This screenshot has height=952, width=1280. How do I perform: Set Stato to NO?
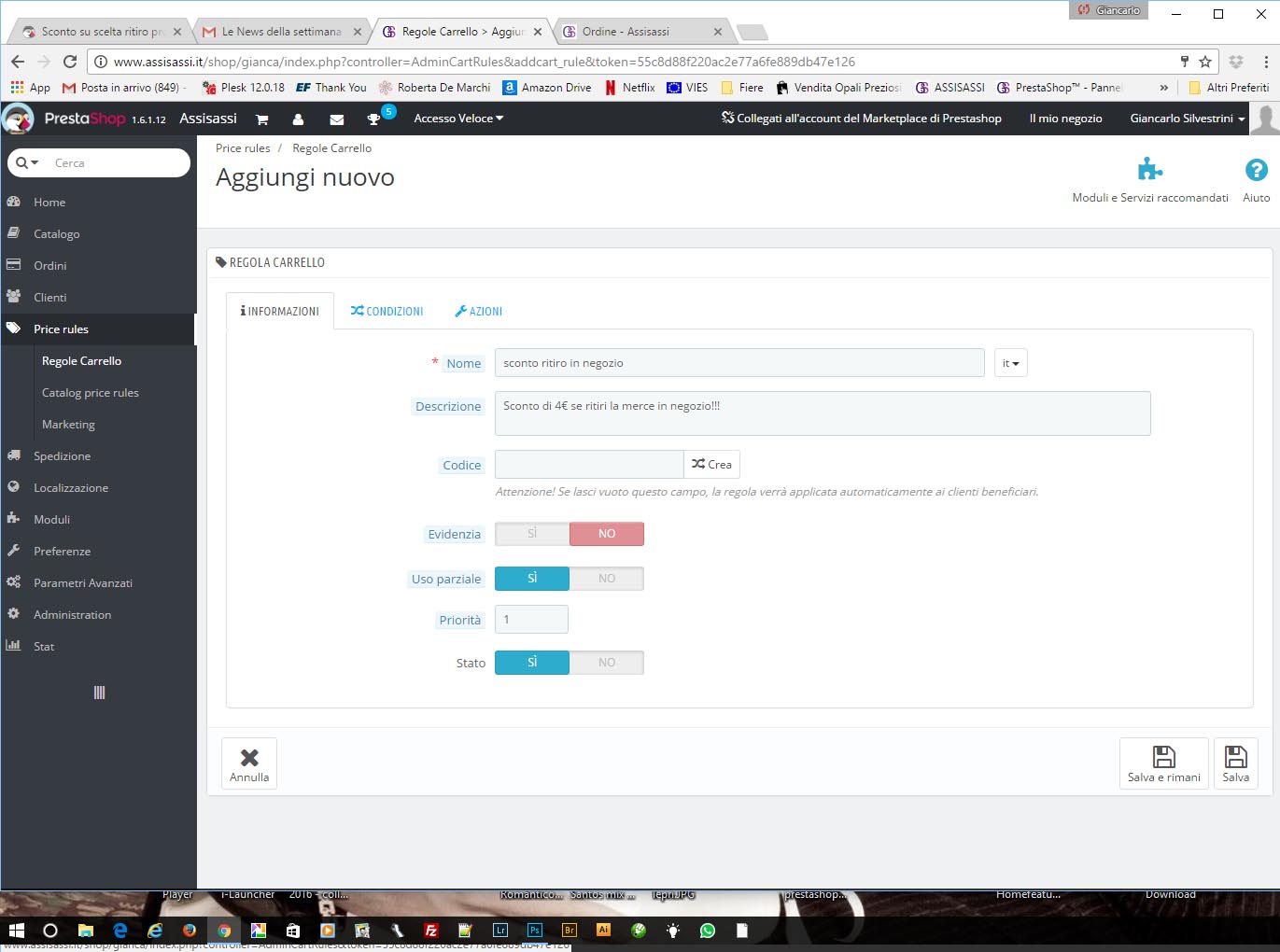pyautogui.click(x=607, y=663)
